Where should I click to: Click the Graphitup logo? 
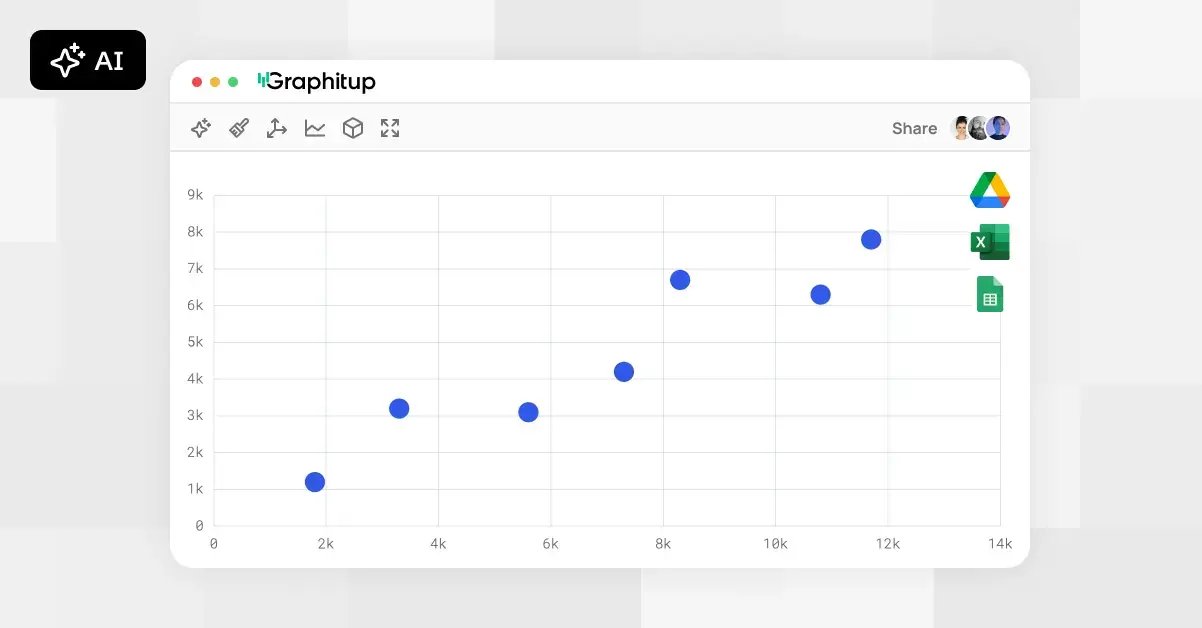point(316,82)
